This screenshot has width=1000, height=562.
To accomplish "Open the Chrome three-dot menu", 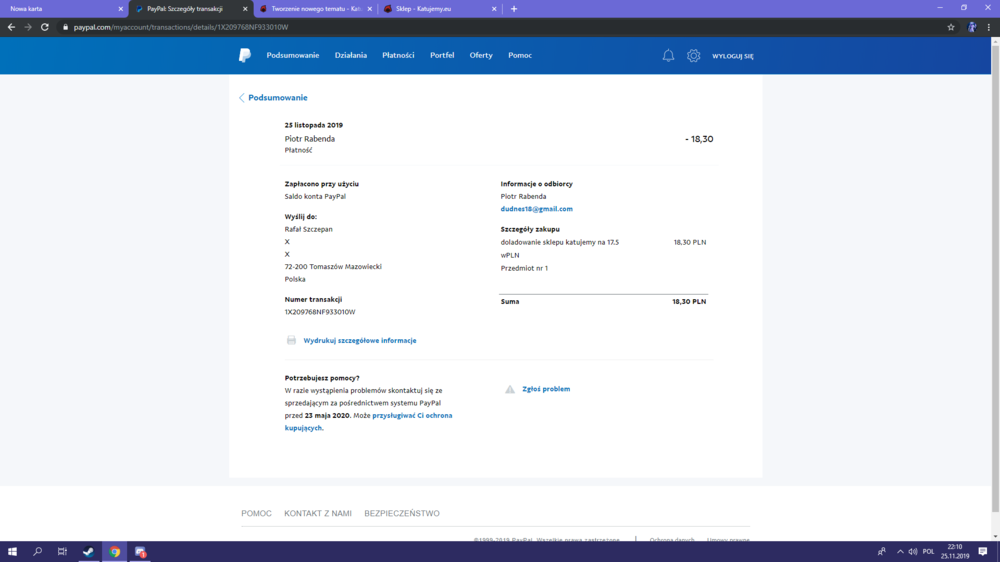I will (989, 27).
